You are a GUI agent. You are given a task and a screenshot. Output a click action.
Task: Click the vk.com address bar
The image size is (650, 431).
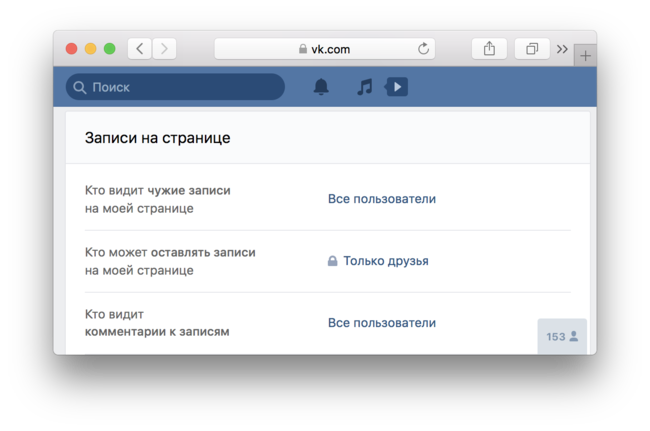(x=325, y=49)
